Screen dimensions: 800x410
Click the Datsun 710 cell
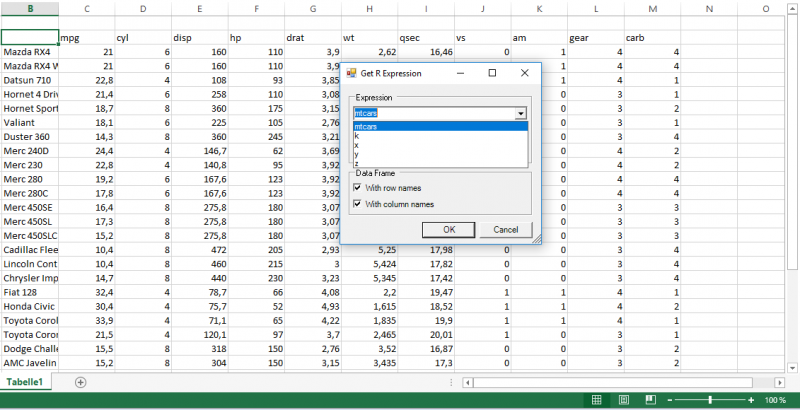30,80
